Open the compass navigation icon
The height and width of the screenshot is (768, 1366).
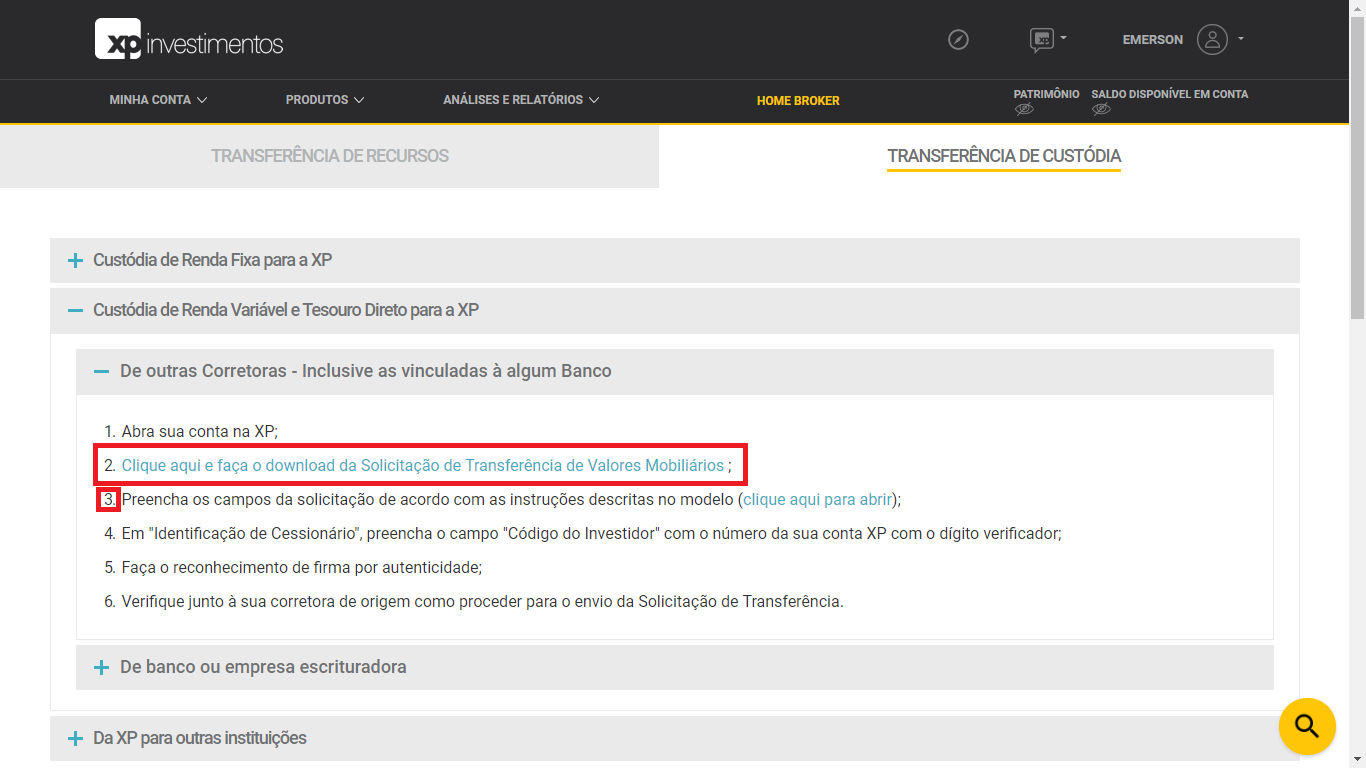958,40
